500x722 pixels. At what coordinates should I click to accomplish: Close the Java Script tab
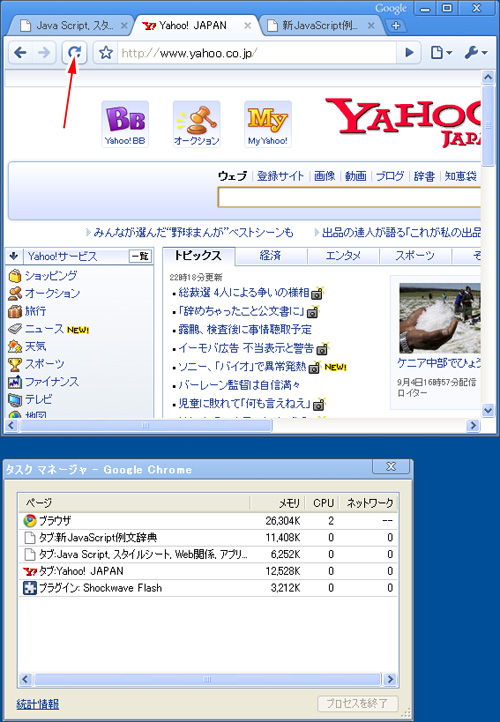pos(124,26)
